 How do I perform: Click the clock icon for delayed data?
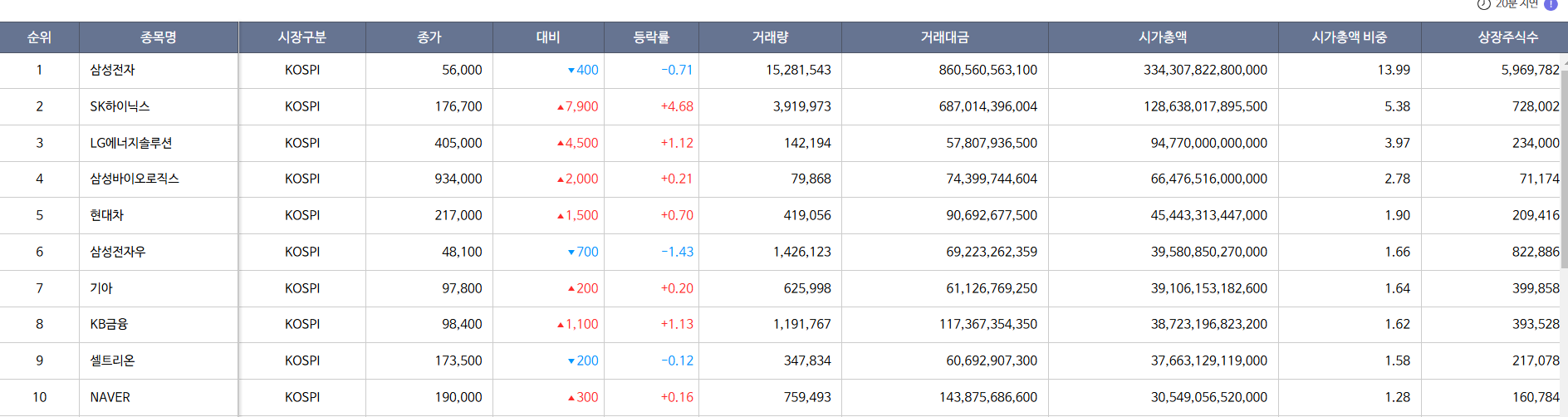(1484, 4)
